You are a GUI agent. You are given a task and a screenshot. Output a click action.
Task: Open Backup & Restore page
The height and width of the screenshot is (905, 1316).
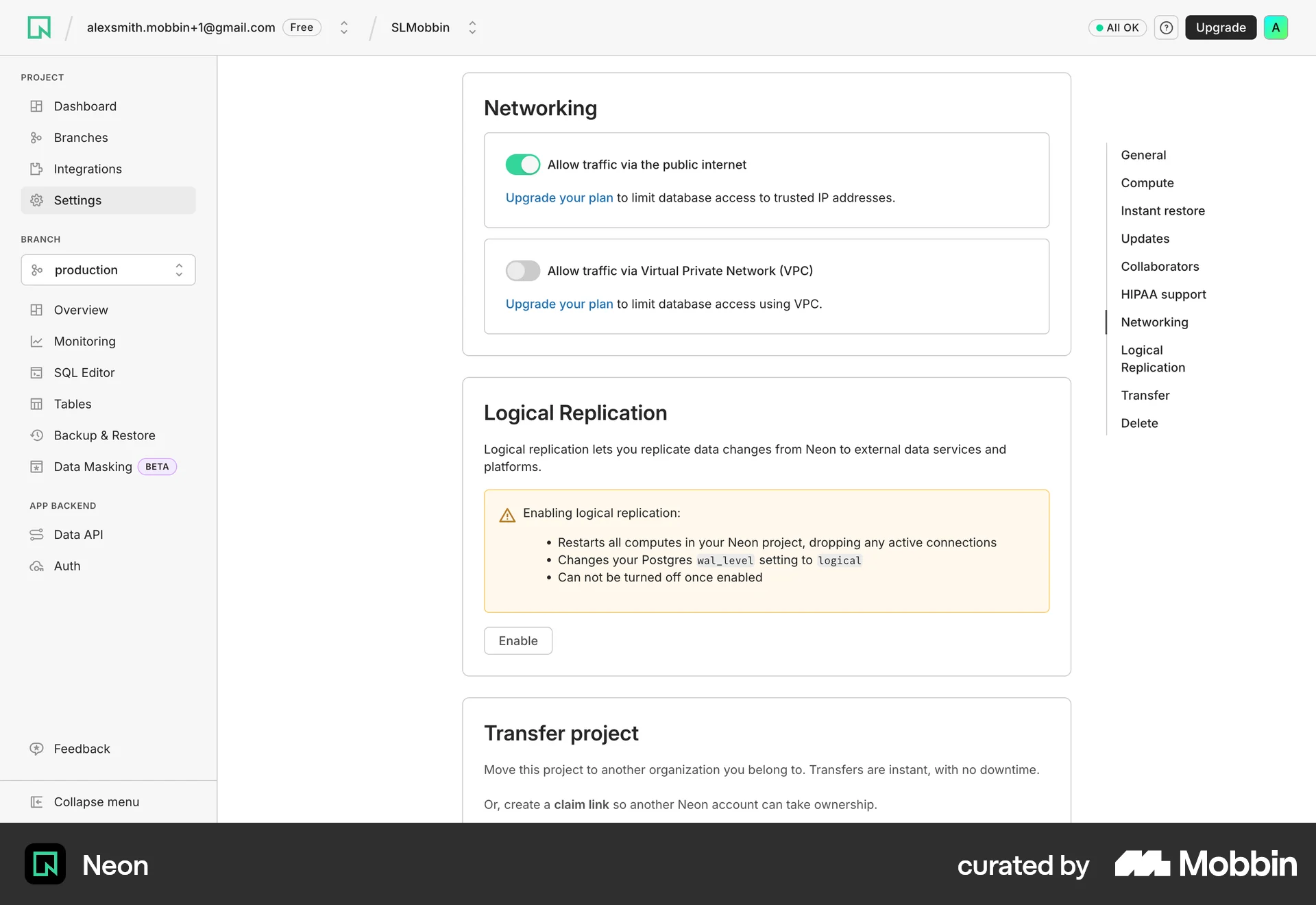[108, 435]
